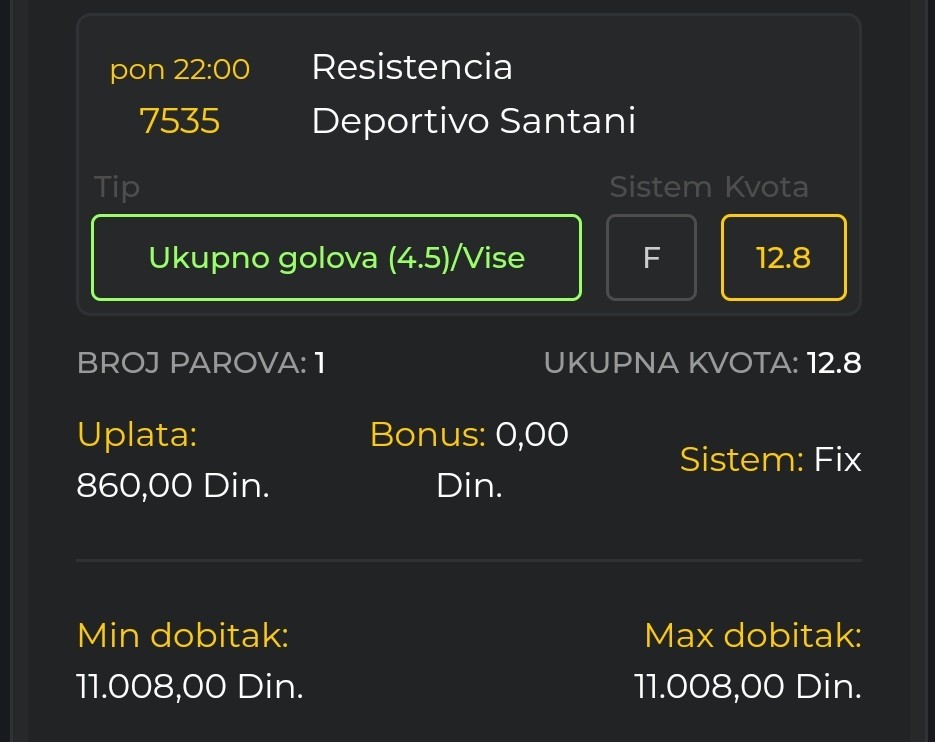The width and height of the screenshot is (935, 742).
Task: Select the Deportivo Santani team name
Action: pyautogui.click(x=473, y=121)
